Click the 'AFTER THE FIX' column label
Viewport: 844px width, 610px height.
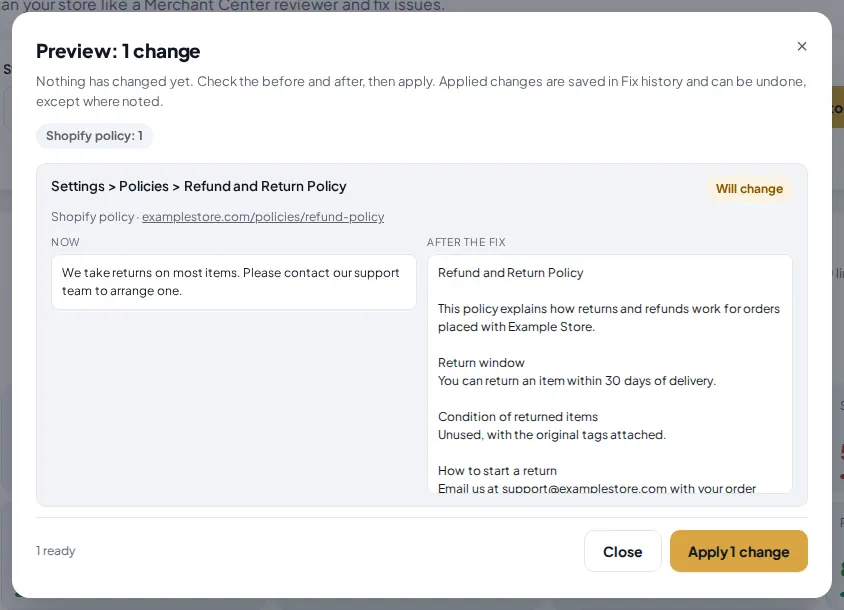coord(466,242)
